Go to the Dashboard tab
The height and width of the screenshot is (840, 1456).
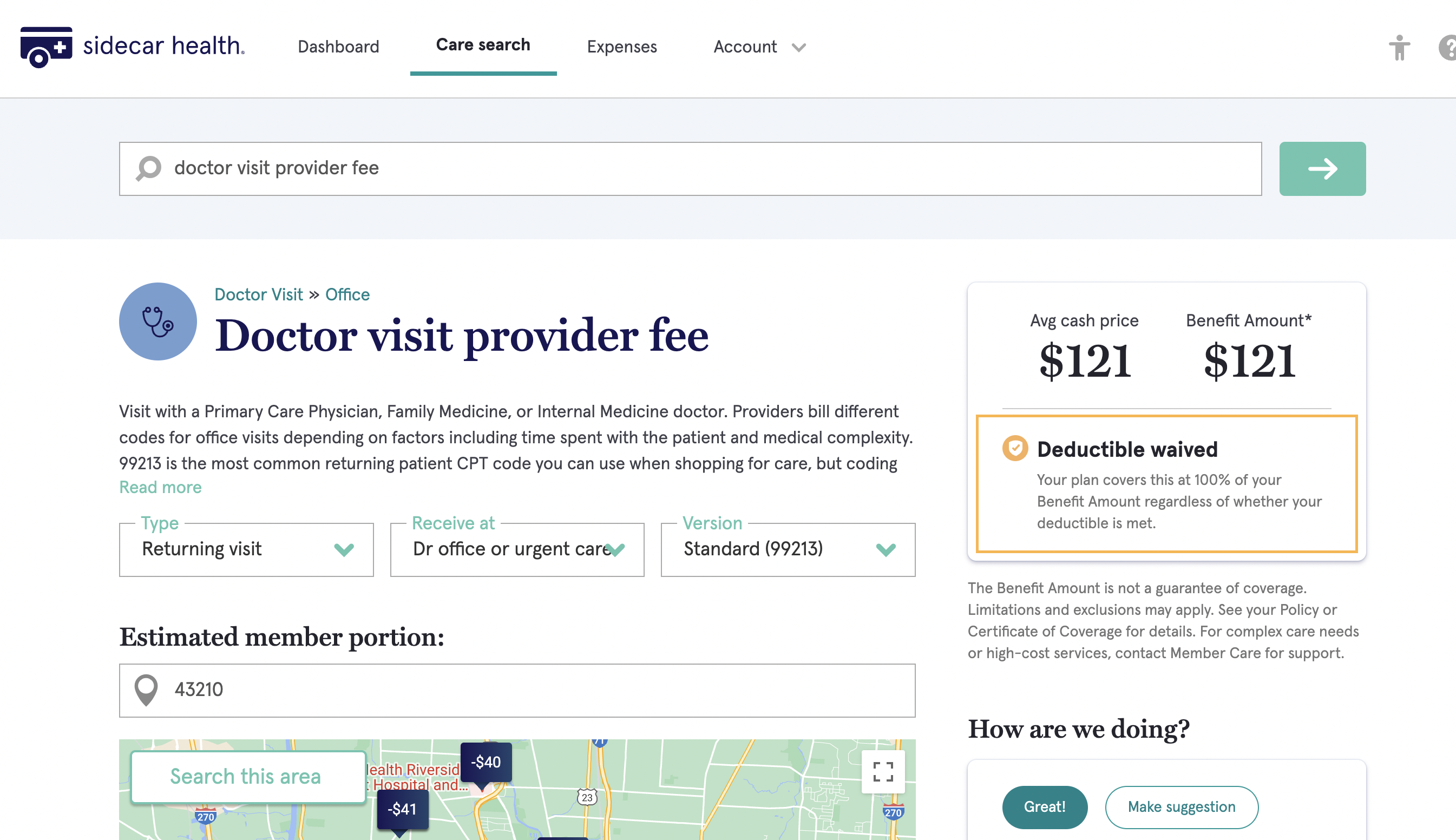[338, 47]
